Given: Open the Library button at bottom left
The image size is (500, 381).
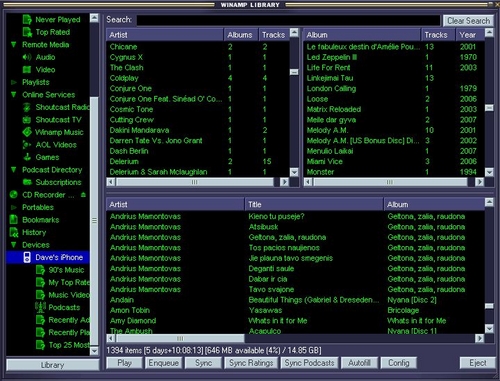Looking at the screenshot, I should (53, 365).
